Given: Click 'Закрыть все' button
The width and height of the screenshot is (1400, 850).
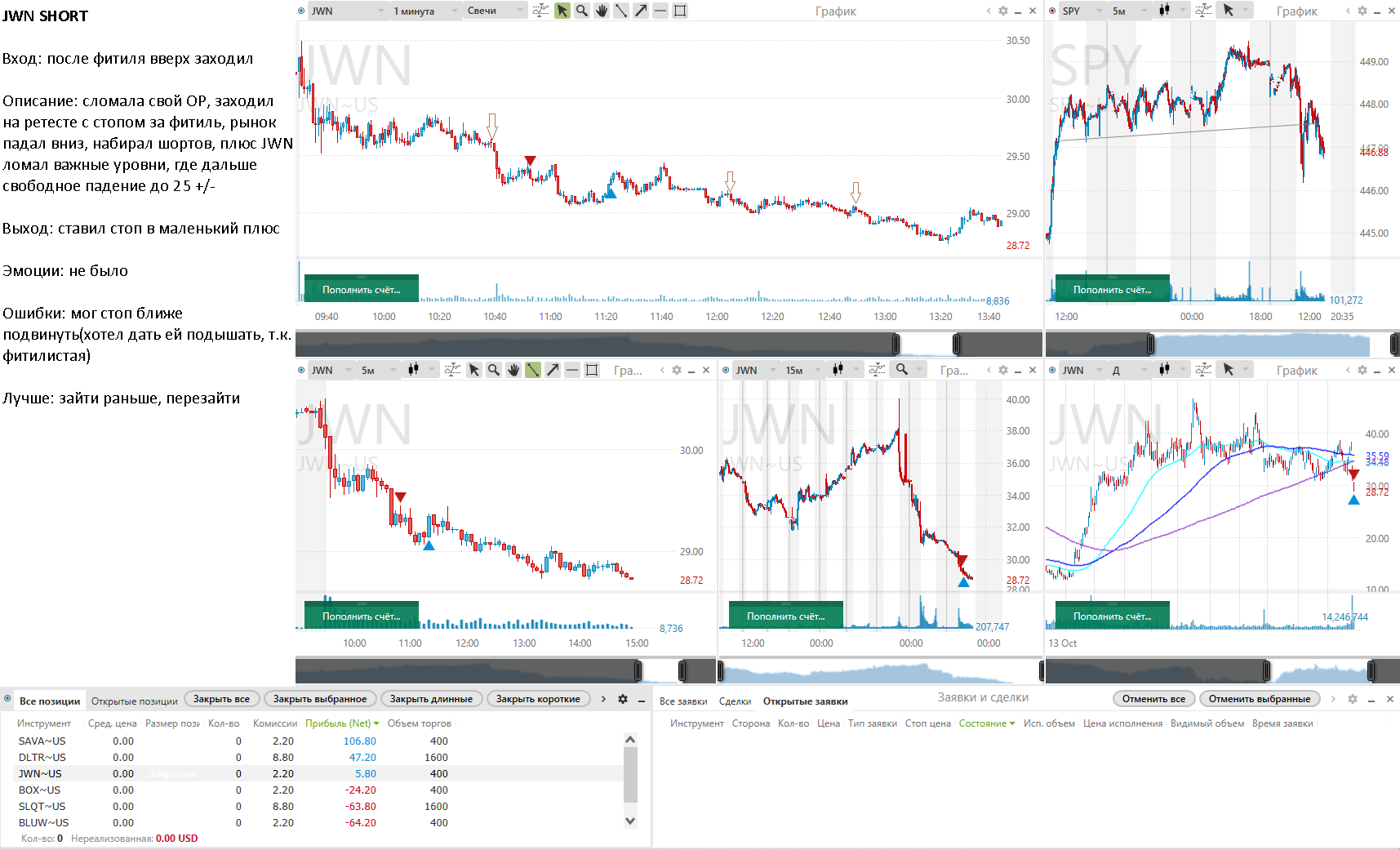Looking at the screenshot, I should pos(221,699).
